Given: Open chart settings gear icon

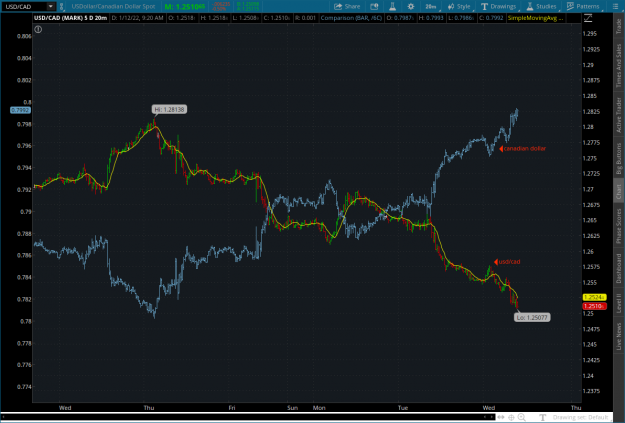Looking at the screenshot, I should coord(411,6).
